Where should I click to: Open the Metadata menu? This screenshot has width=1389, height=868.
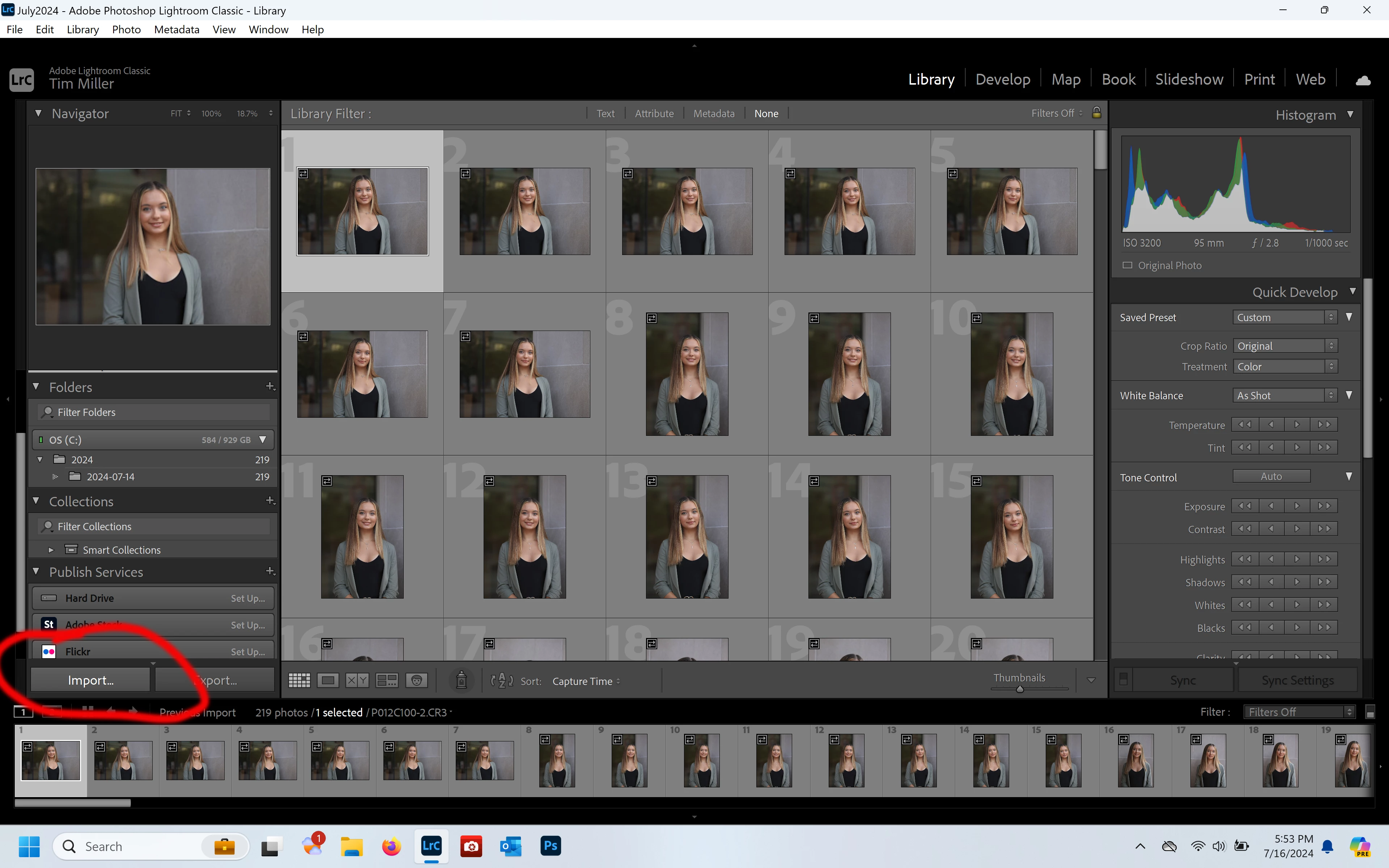pos(176,29)
